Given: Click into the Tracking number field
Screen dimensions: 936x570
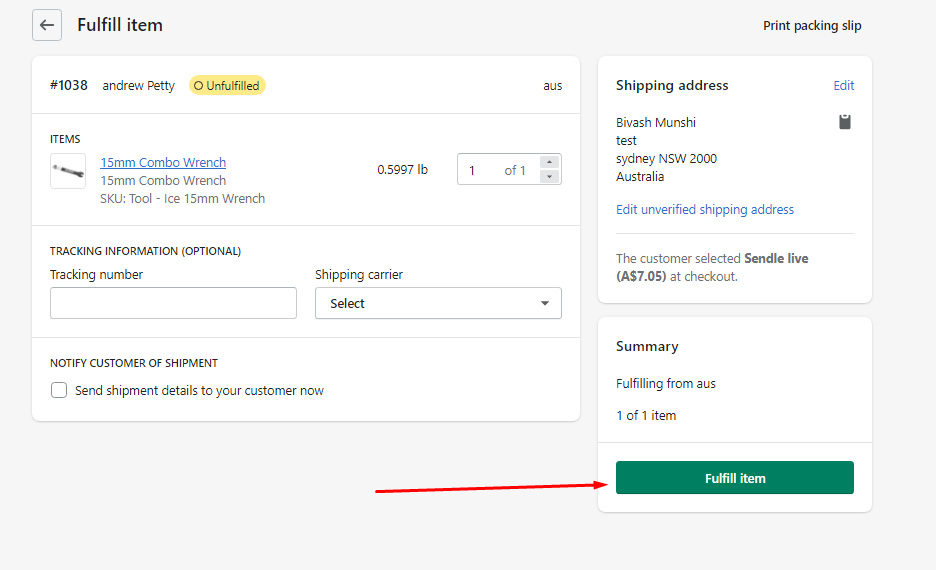Looking at the screenshot, I should [173, 303].
